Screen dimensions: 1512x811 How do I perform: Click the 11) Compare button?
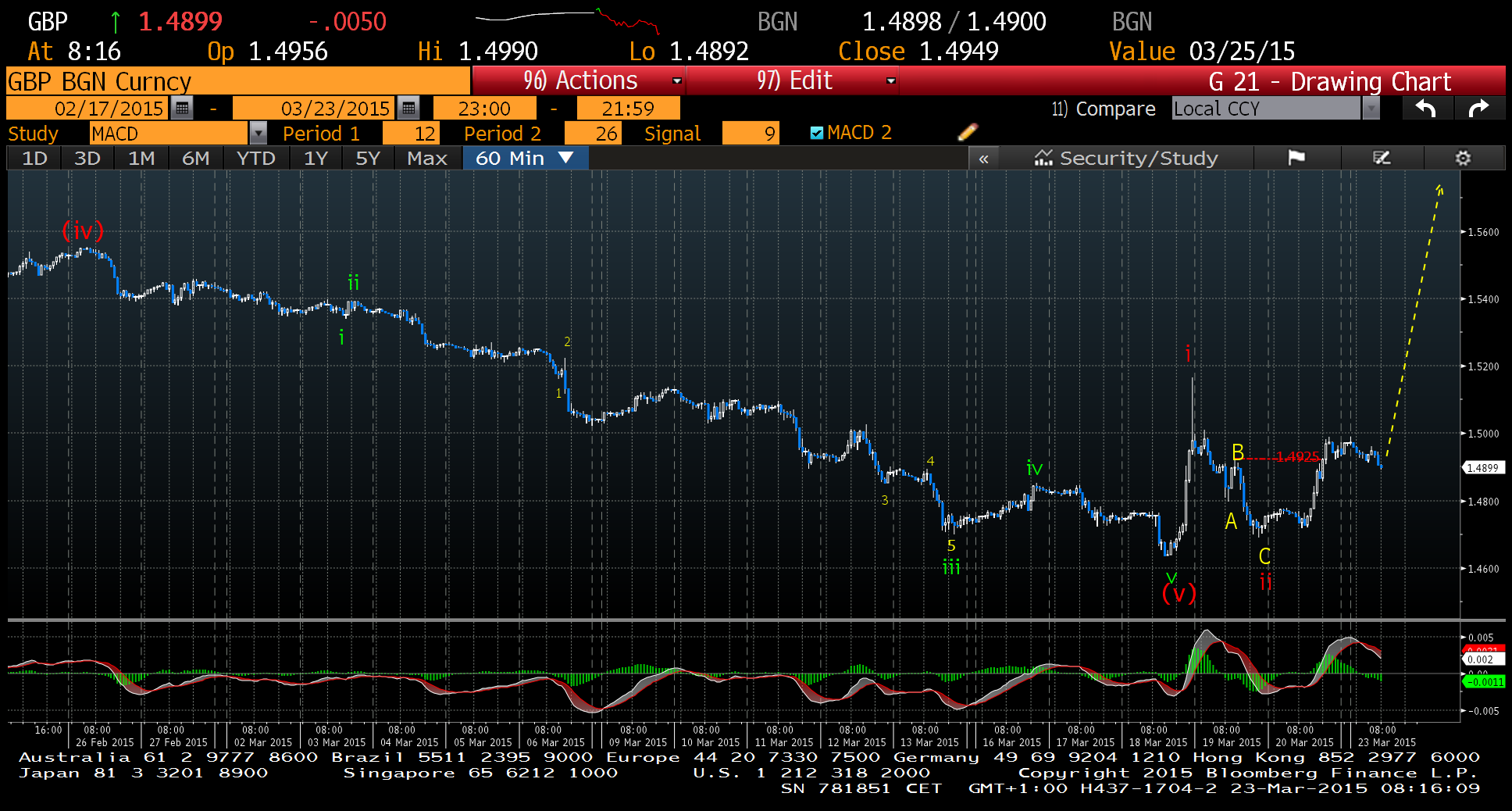point(1103,109)
